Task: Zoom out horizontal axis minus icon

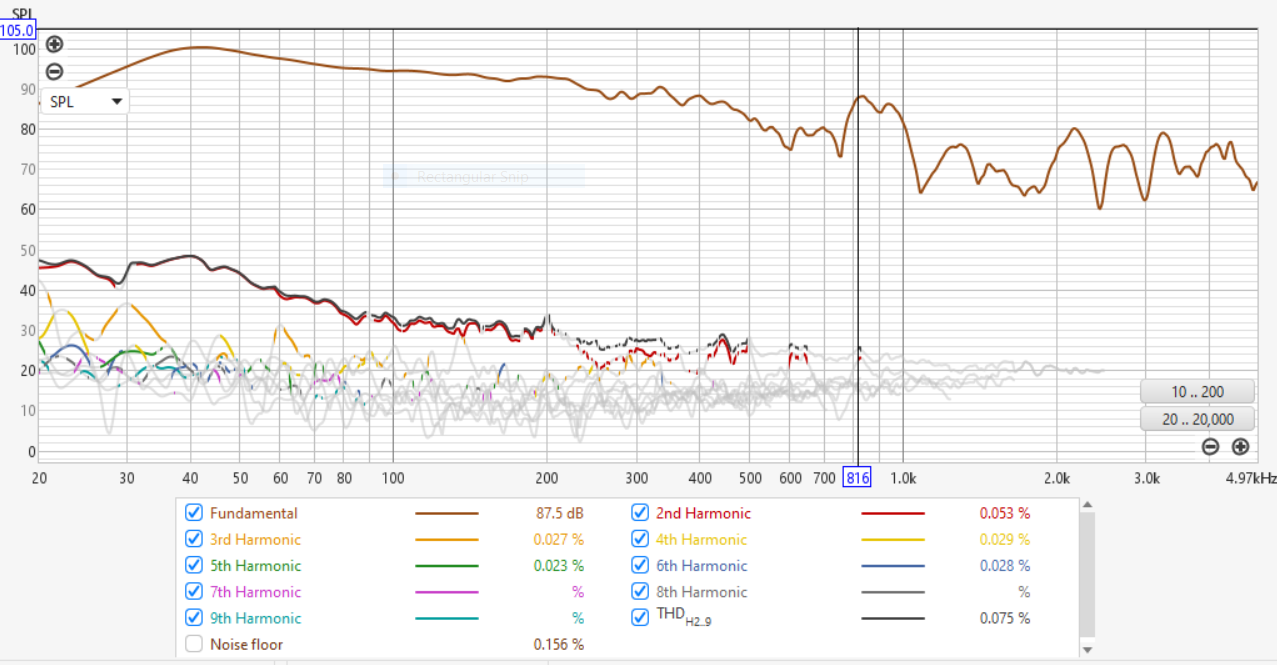Action: tap(1210, 447)
